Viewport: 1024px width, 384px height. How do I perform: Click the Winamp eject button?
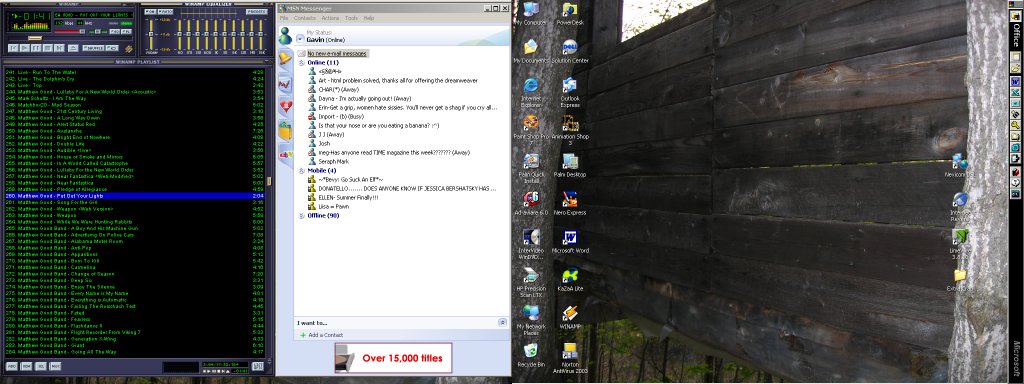click(x=73, y=48)
